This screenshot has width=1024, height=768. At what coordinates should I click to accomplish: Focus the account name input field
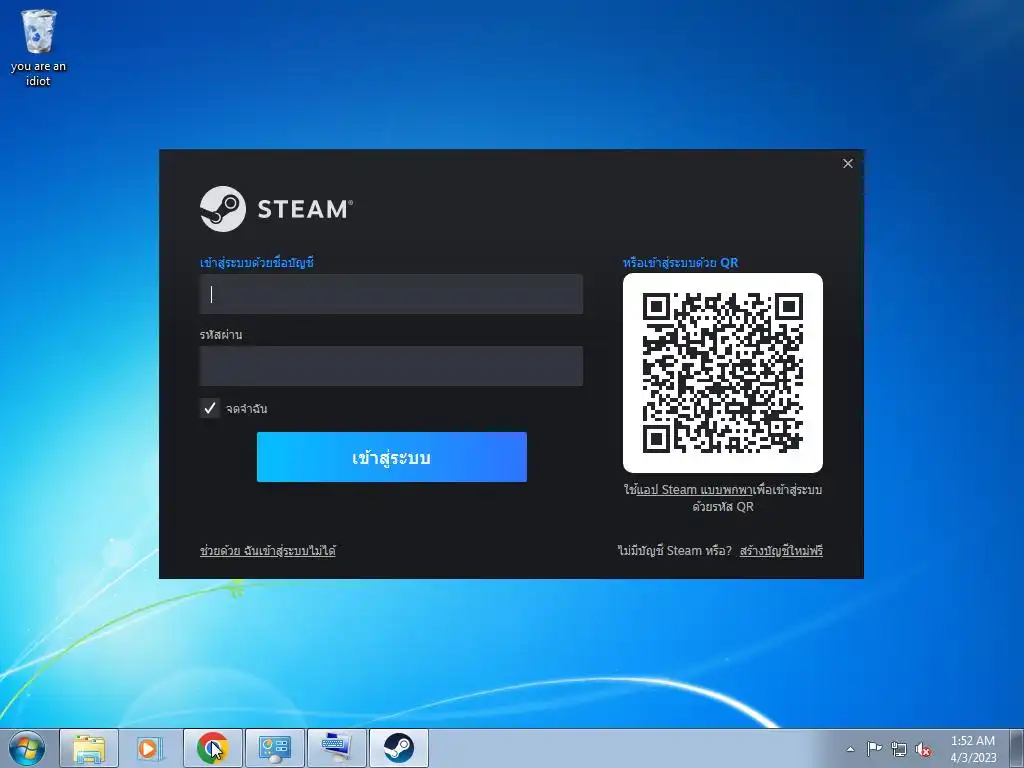click(391, 294)
